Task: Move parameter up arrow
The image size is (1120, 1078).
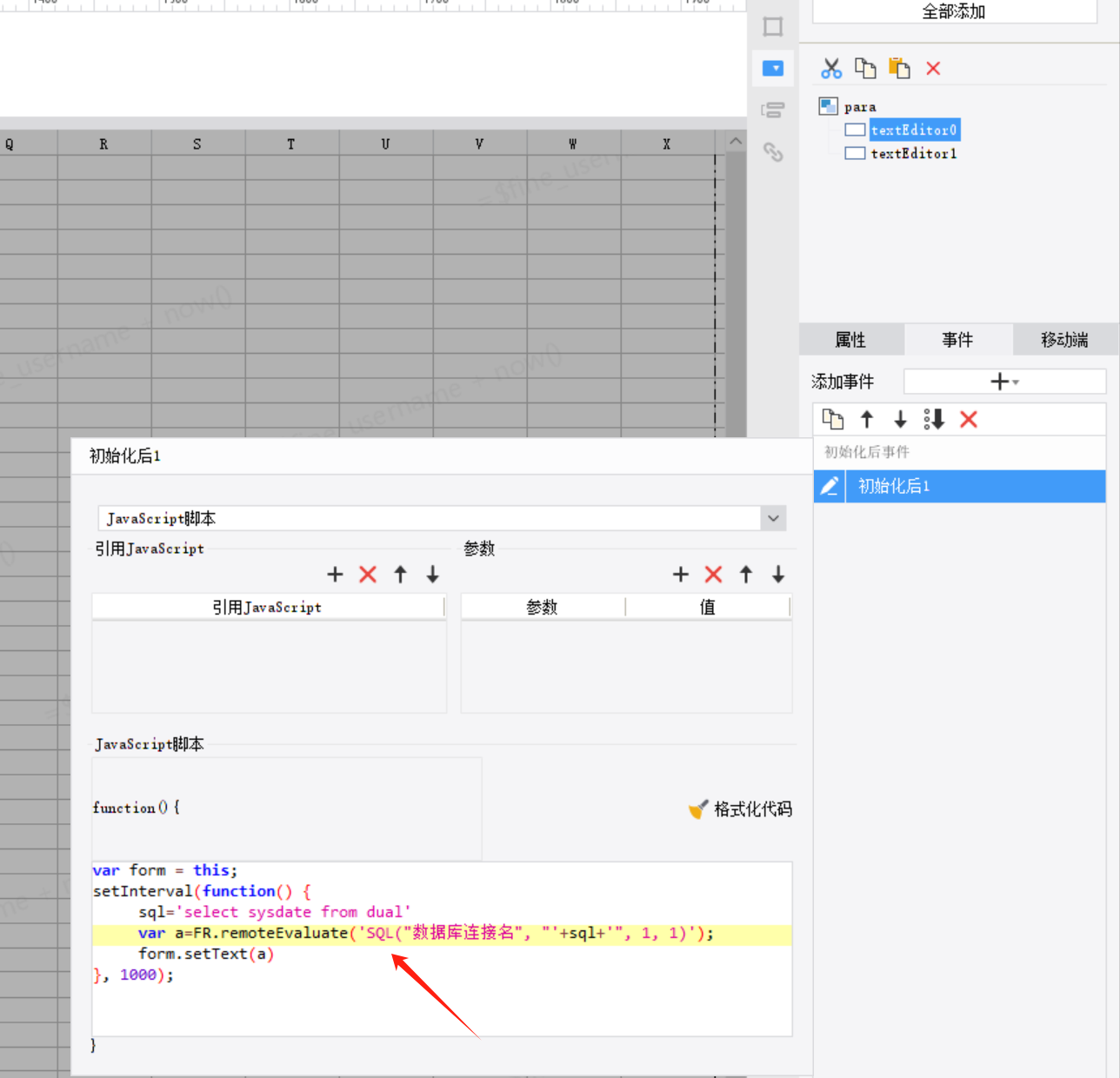Action: click(746, 574)
